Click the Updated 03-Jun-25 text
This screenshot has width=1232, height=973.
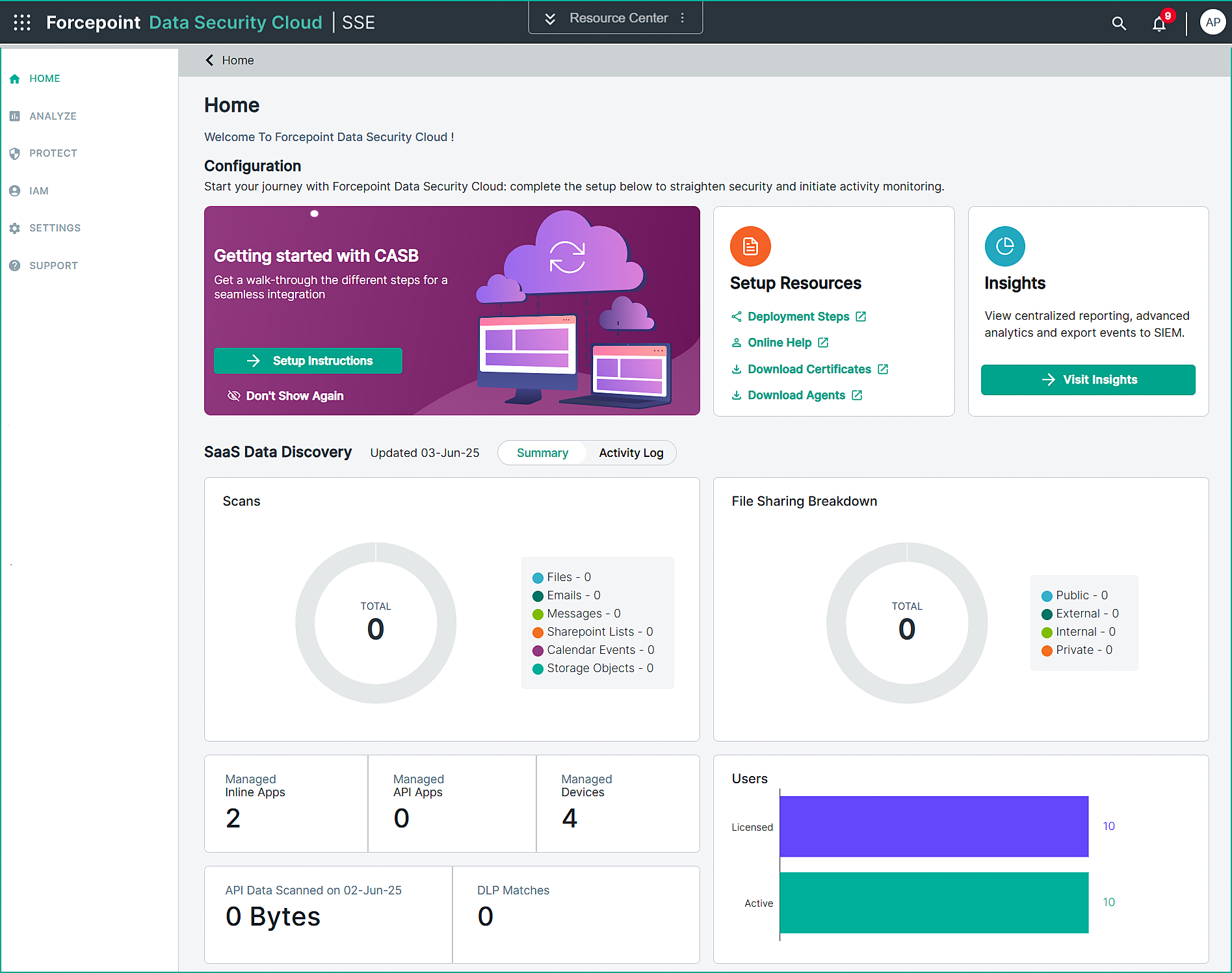coord(425,453)
